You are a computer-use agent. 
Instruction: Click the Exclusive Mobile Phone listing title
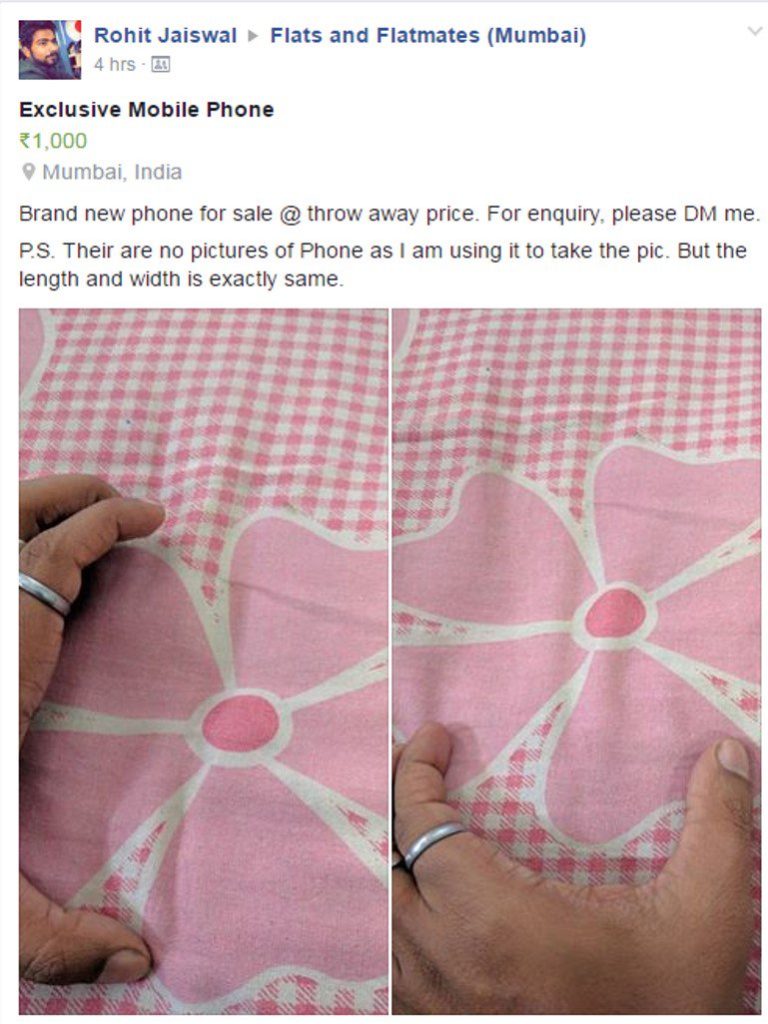[146, 110]
